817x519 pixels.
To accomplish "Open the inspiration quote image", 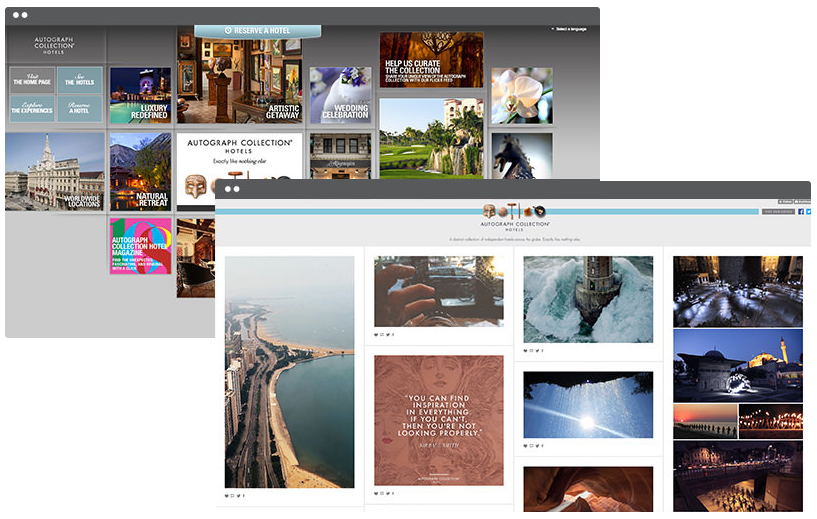I will pos(439,421).
